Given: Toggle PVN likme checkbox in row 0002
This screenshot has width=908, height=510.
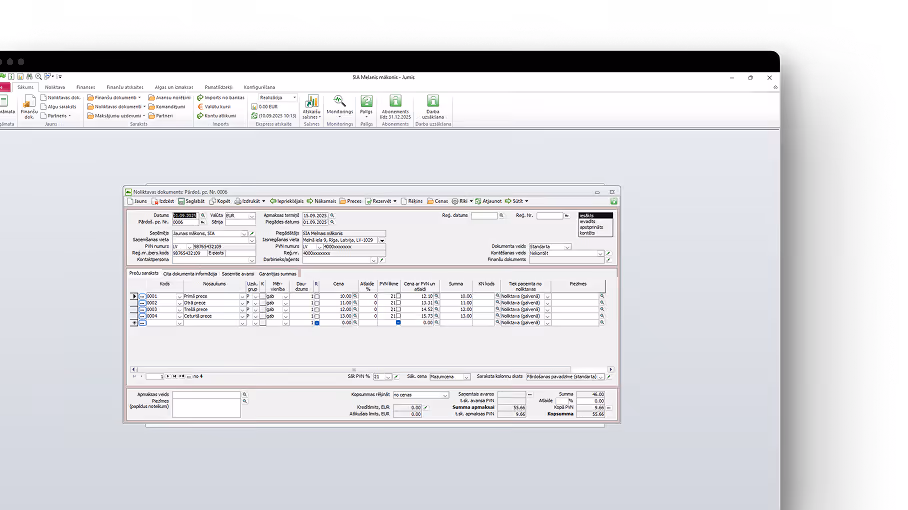Looking at the screenshot, I should click(x=398, y=303).
